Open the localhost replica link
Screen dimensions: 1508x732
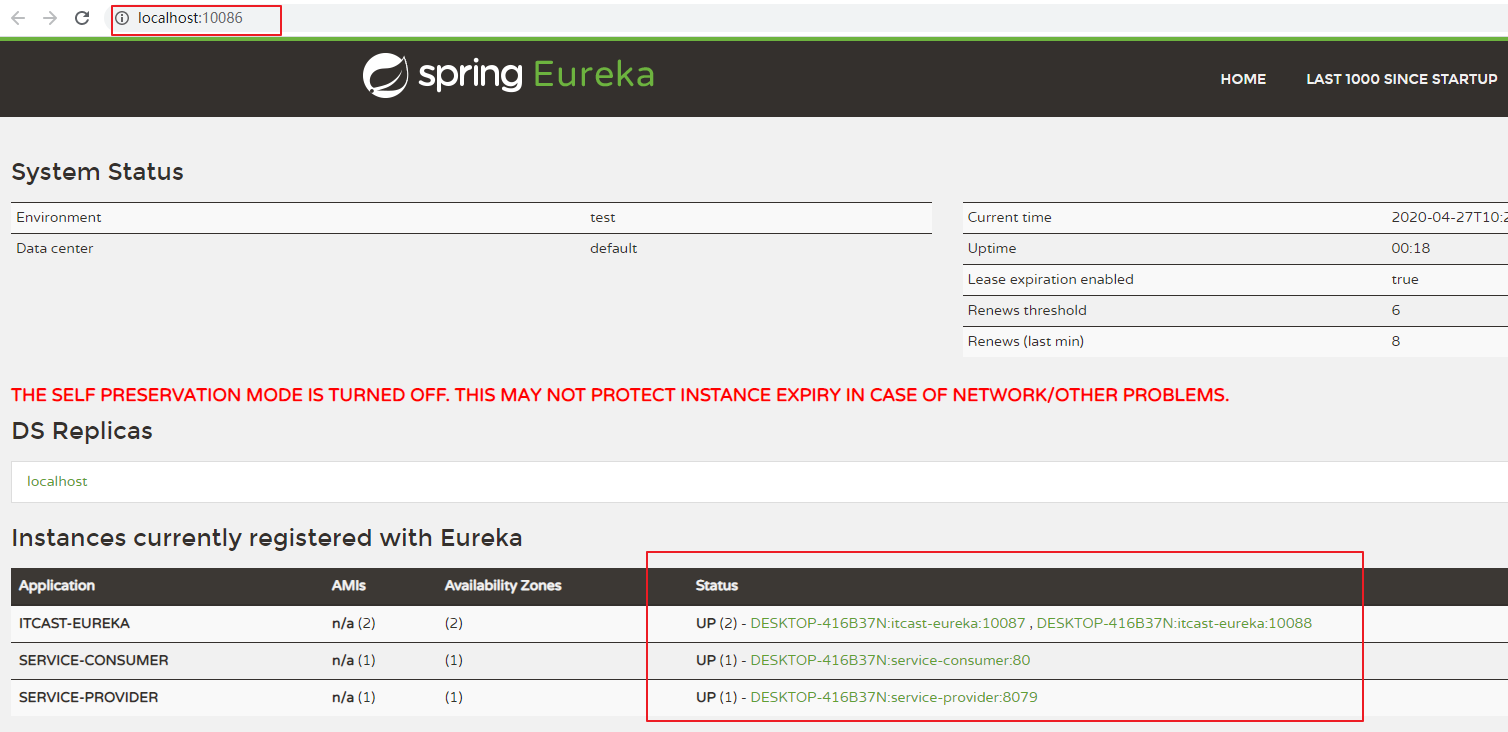click(57, 481)
